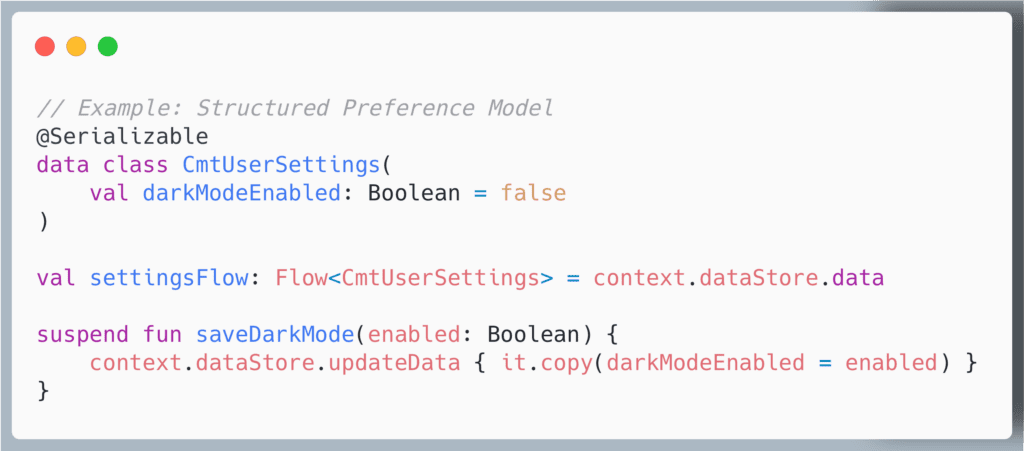Viewport: 1024px width, 451px height.
Task: Click the trailing 'data' property after dataStore
Action: click(x=858, y=277)
